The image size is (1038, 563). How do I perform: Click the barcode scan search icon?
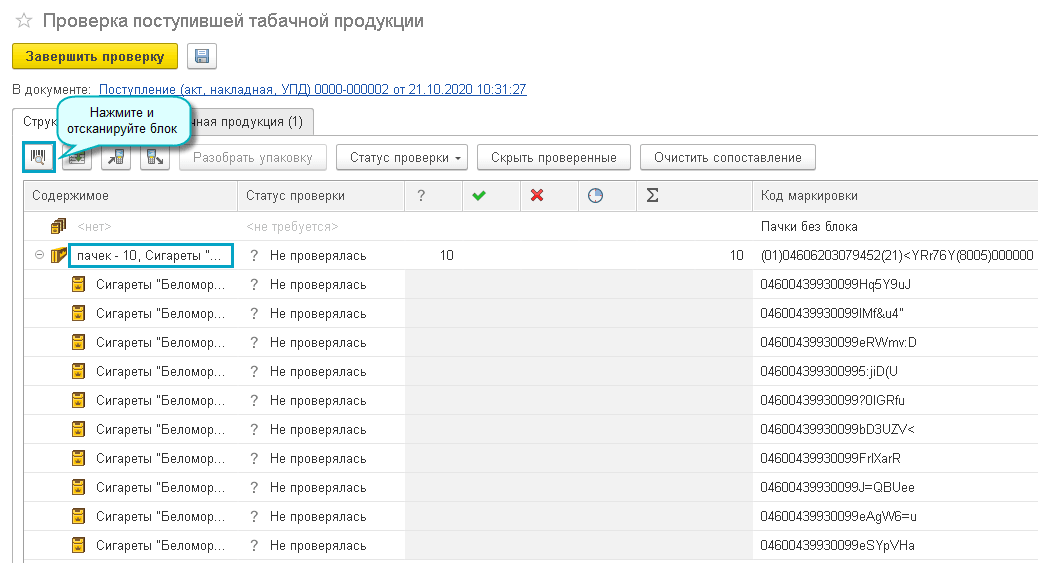click(x=39, y=157)
